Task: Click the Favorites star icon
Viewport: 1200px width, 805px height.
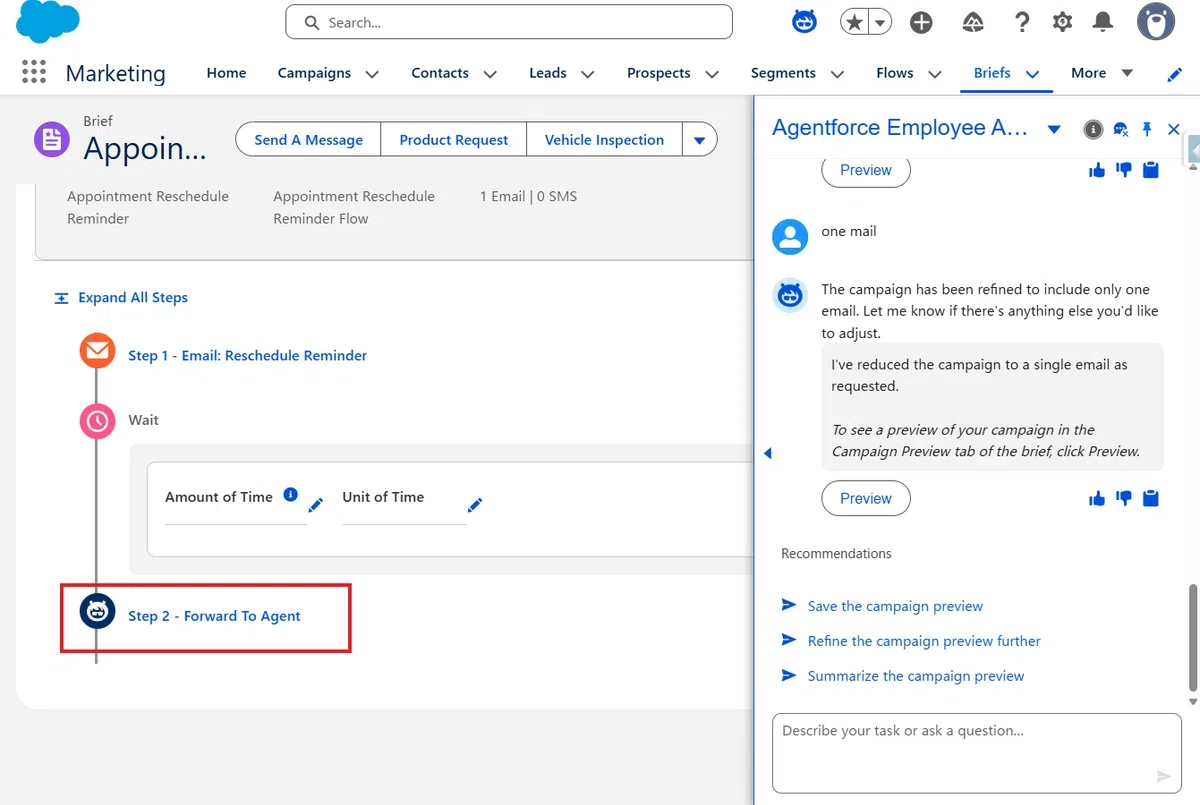Action: (x=854, y=23)
